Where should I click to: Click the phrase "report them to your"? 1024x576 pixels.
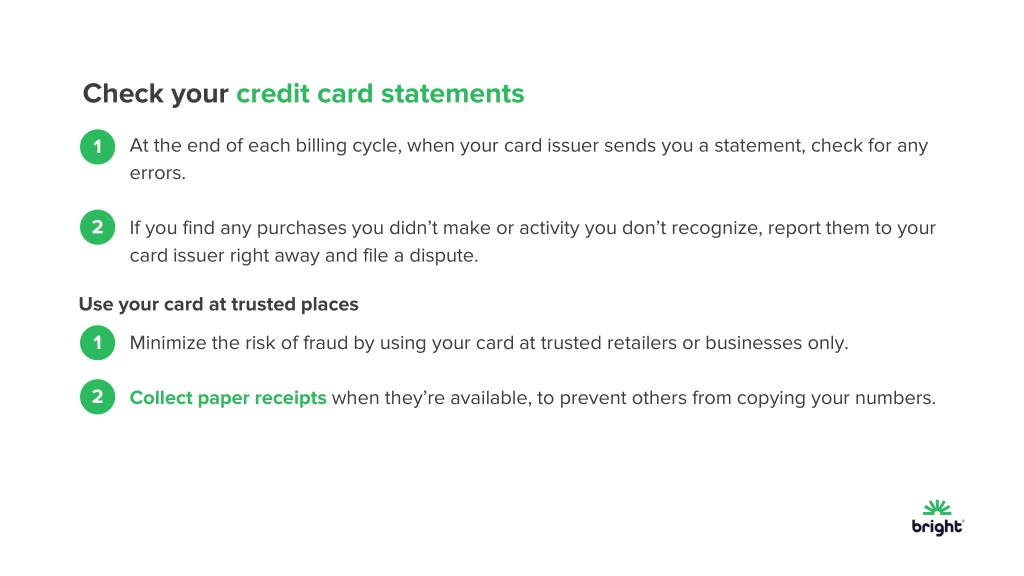click(852, 228)
